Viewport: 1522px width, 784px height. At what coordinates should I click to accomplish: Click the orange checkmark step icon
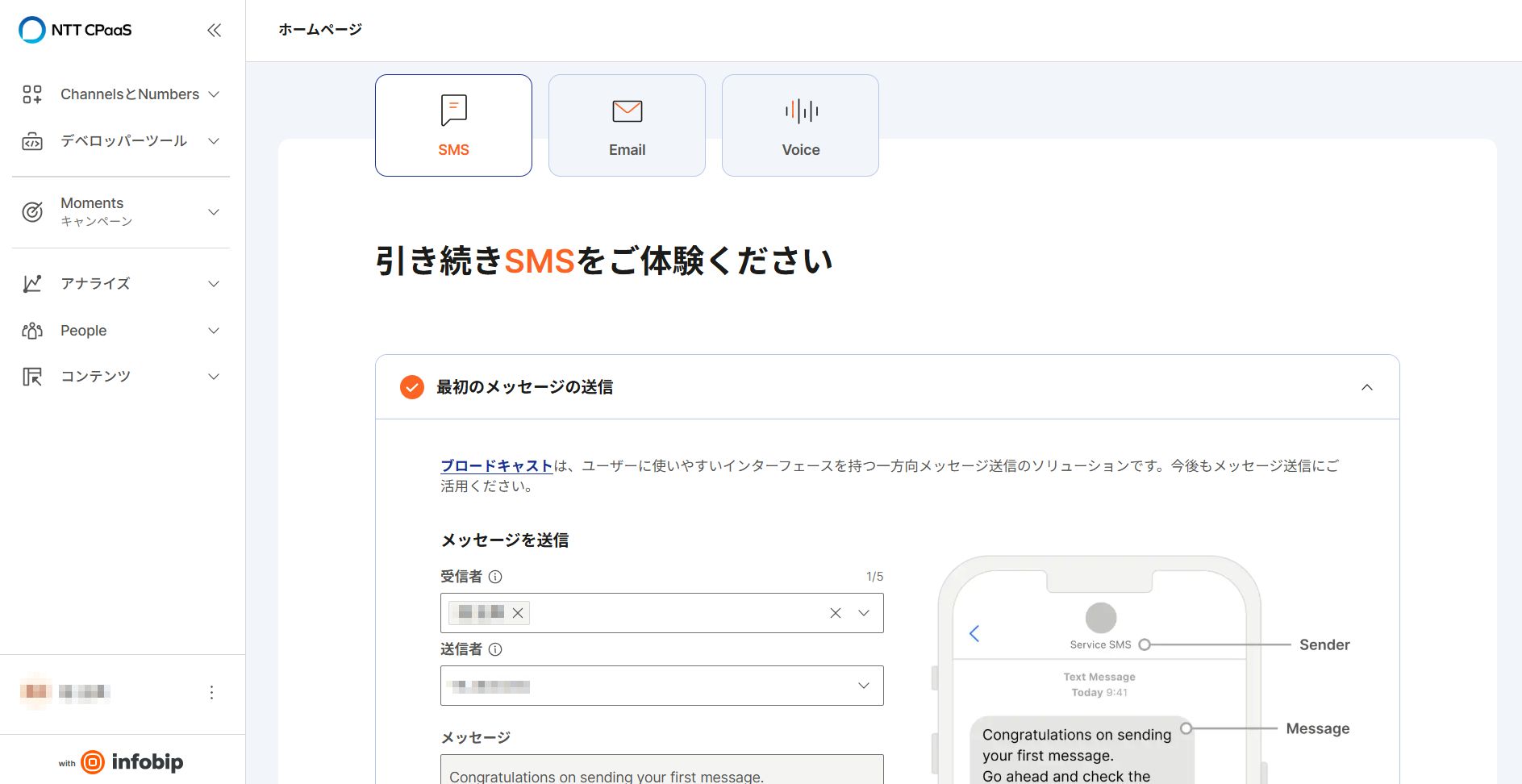pyautogui.click(x=412, y=387)
